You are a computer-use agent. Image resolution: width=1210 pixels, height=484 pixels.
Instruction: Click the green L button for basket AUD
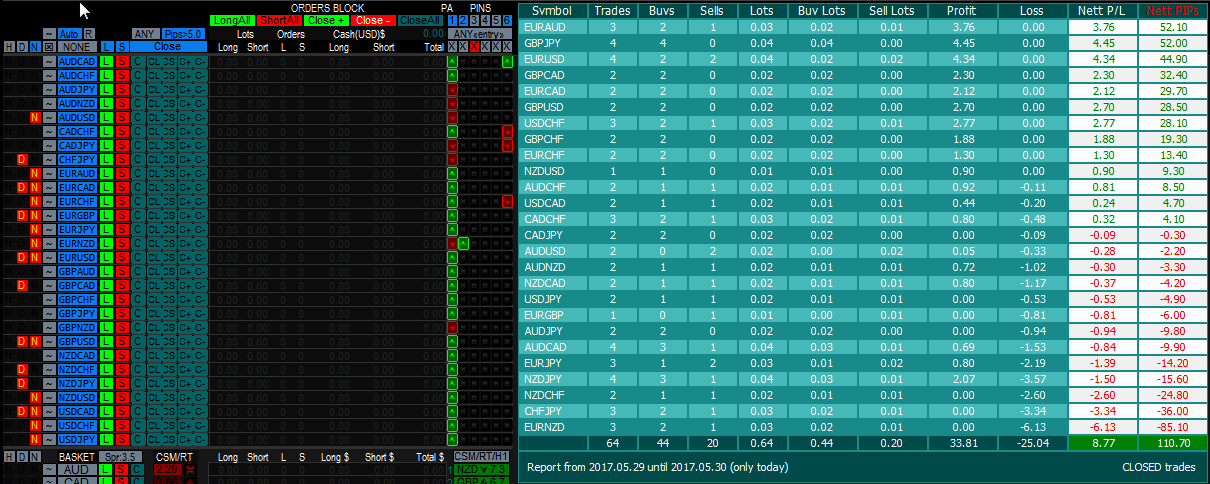[x=104, y=470]
